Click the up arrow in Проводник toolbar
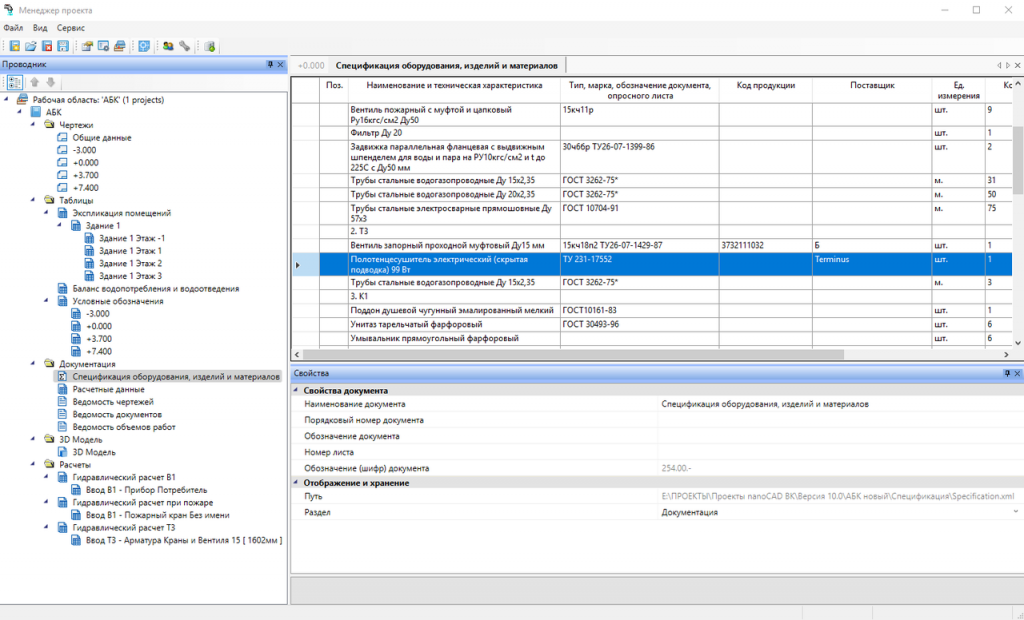This screenshot has width=1024, height=620. [35, 82]
